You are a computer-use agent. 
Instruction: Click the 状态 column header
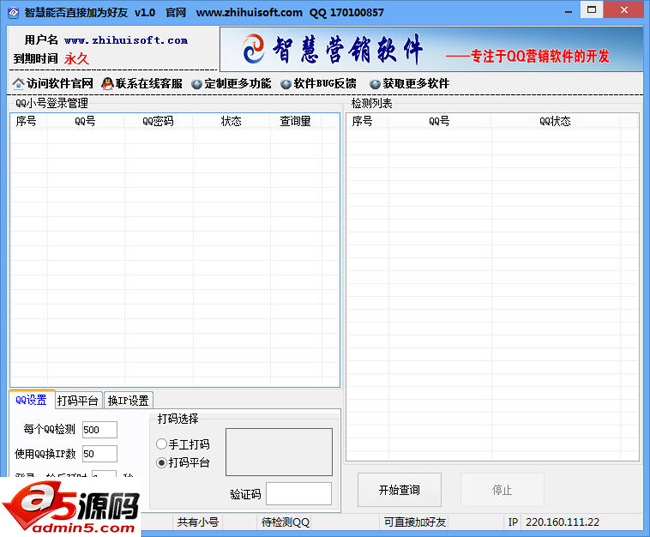231,121
